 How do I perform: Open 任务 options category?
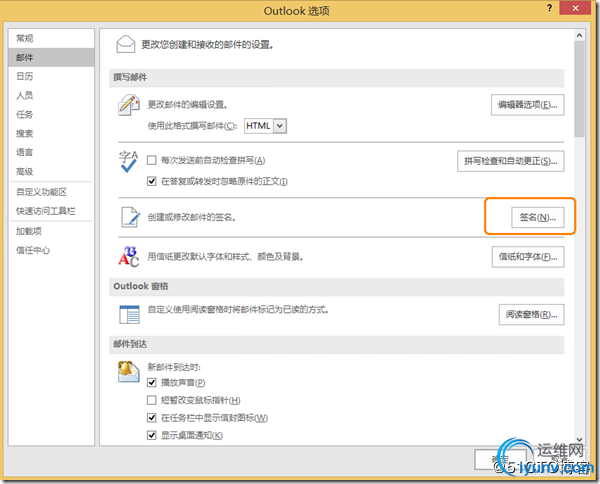point(51,114)
